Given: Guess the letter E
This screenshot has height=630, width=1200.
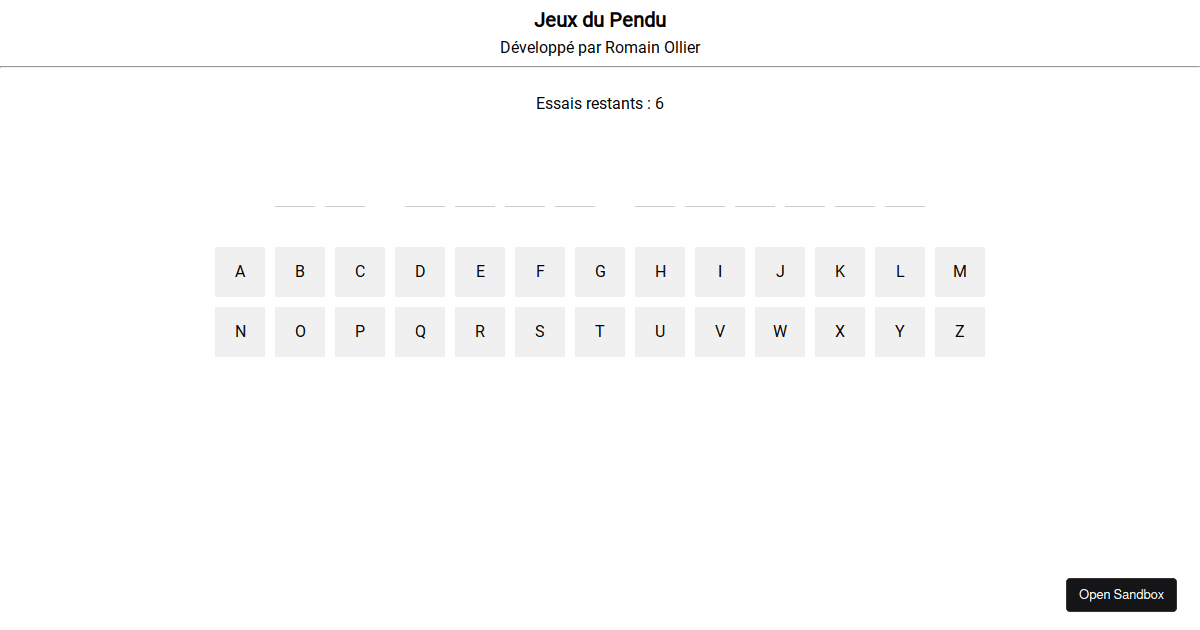Looking at the screenshot, I should point(480,271).
